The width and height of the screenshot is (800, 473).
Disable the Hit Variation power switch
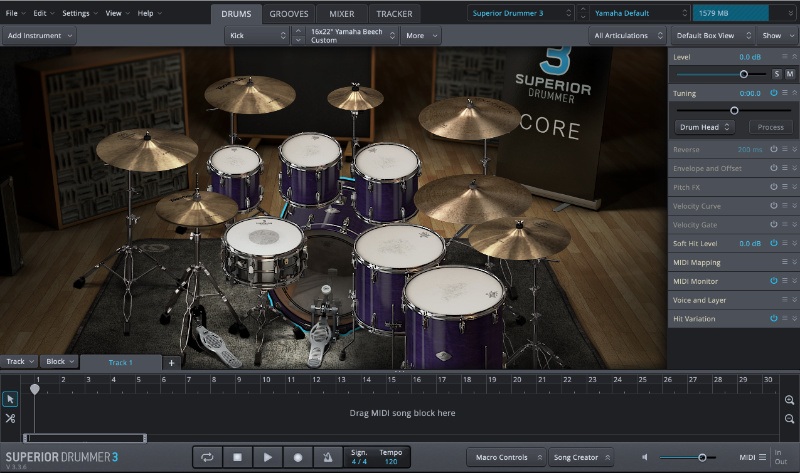pyautogui.click(x=774, y=318)
